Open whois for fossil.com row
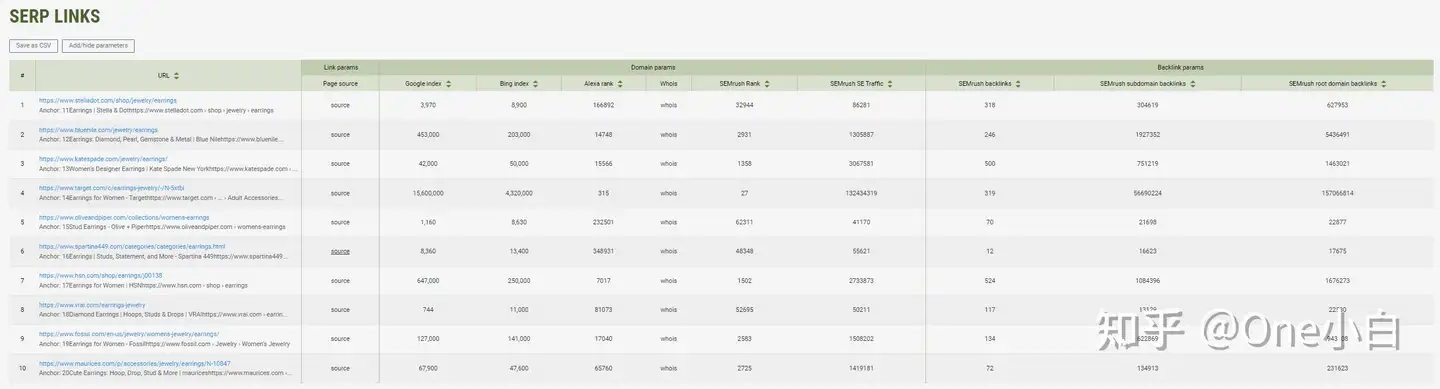The height and width of the screenshot is (389, 1440). pyautogui.click(x=668, y=339)
